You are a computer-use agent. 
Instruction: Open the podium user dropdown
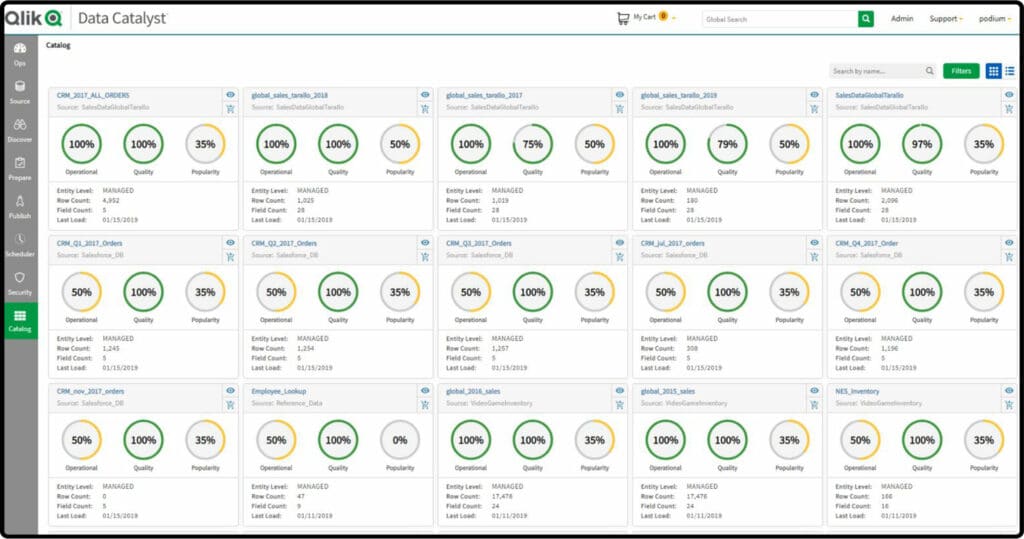coord(995,19)
